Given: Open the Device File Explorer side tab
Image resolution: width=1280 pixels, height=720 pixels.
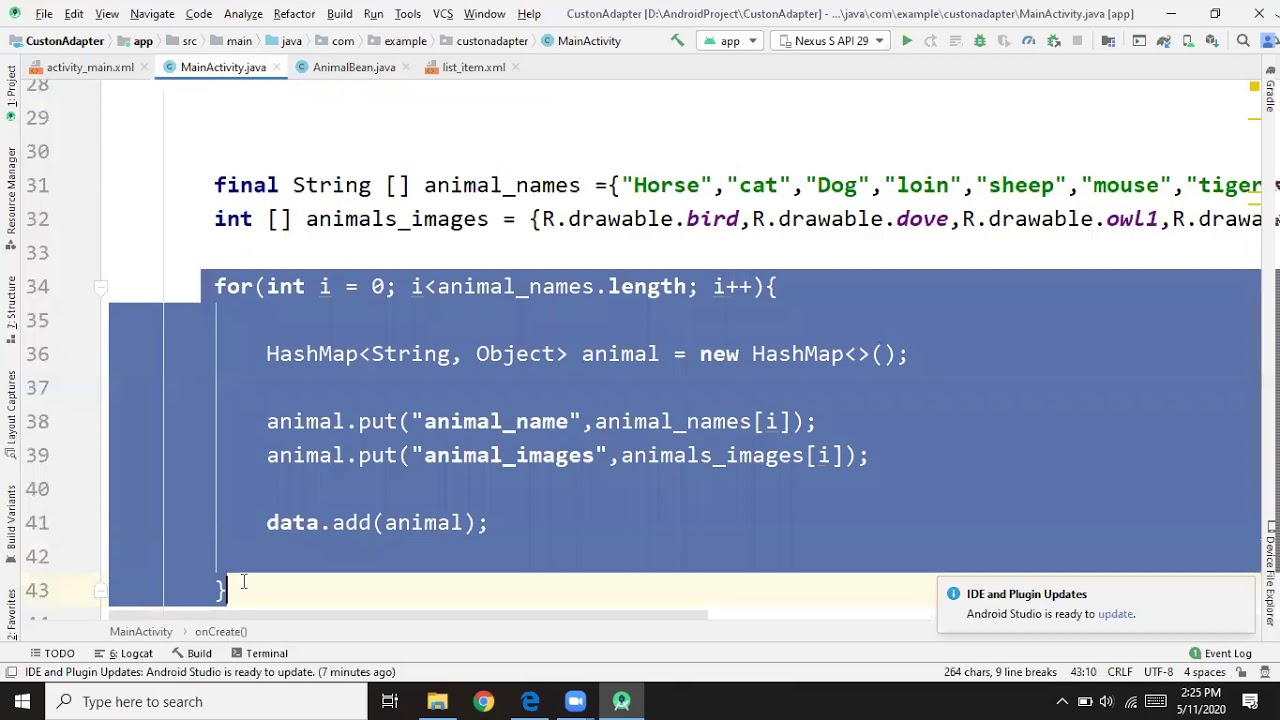Looking at the screenshot, I should [x=1270, y=575].
